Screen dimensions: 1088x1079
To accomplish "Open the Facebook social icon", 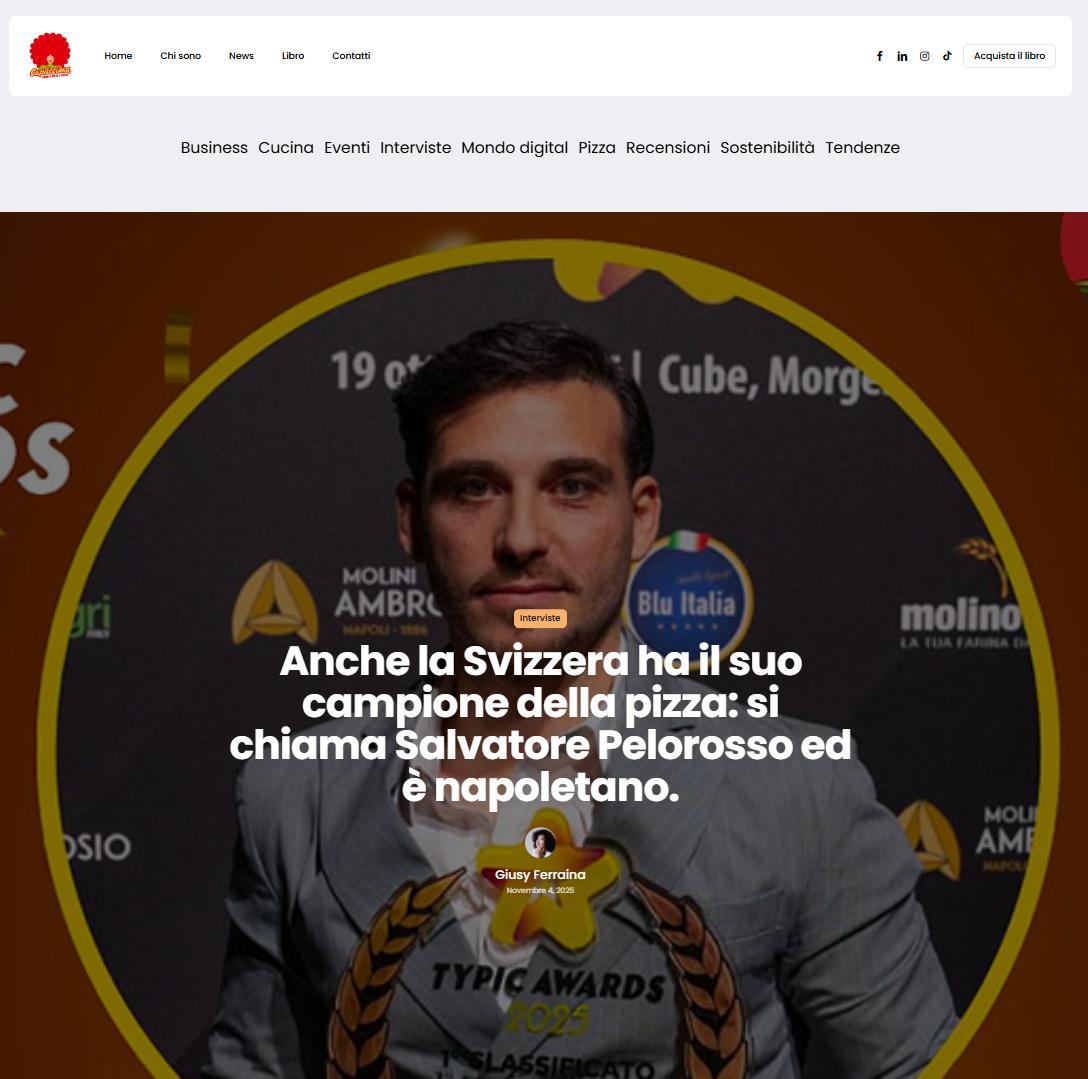I will point(879,56).
